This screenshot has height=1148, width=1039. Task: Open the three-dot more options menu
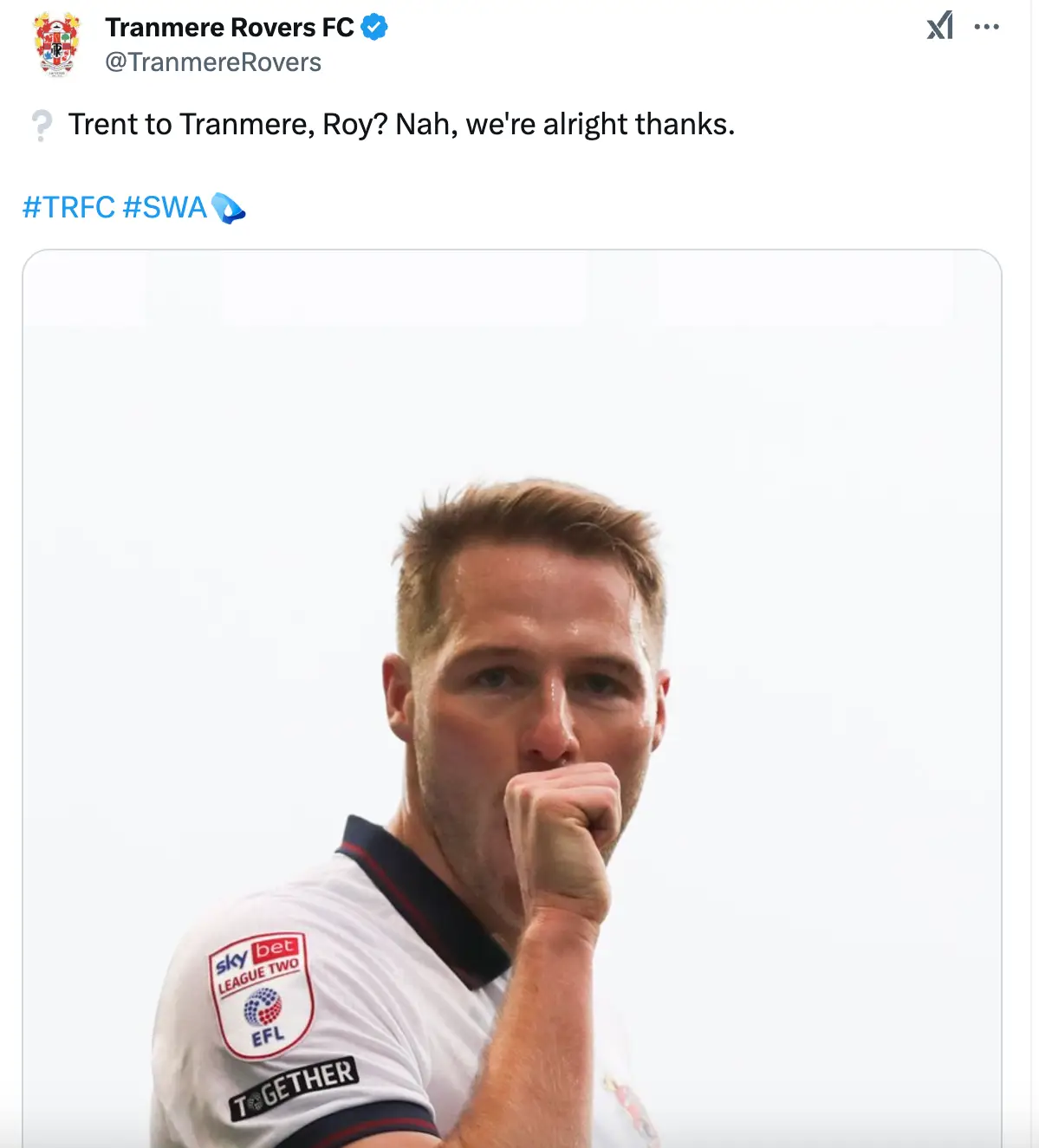[988, 28]
